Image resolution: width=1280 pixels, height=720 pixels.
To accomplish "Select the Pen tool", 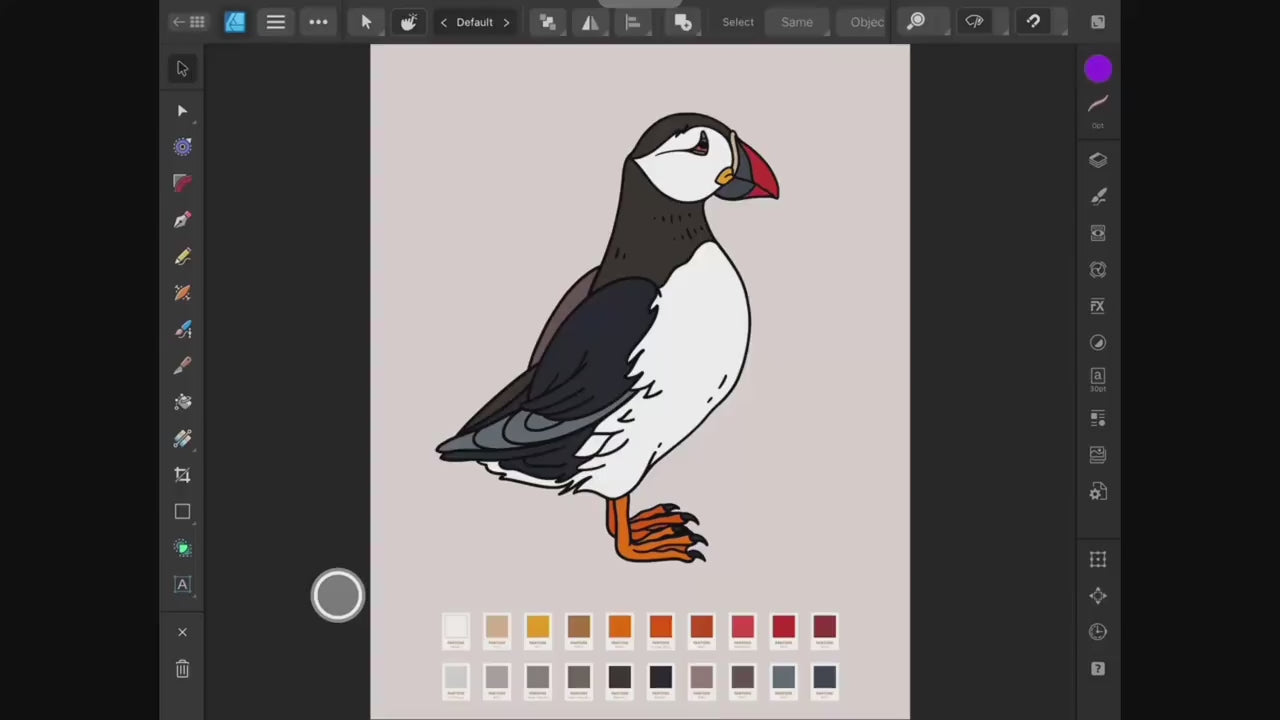I will pos(182,220).
